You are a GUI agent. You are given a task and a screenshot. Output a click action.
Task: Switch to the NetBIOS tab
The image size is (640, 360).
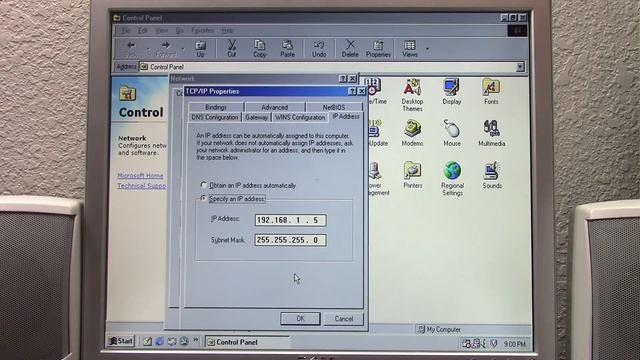tap(333, 107)
